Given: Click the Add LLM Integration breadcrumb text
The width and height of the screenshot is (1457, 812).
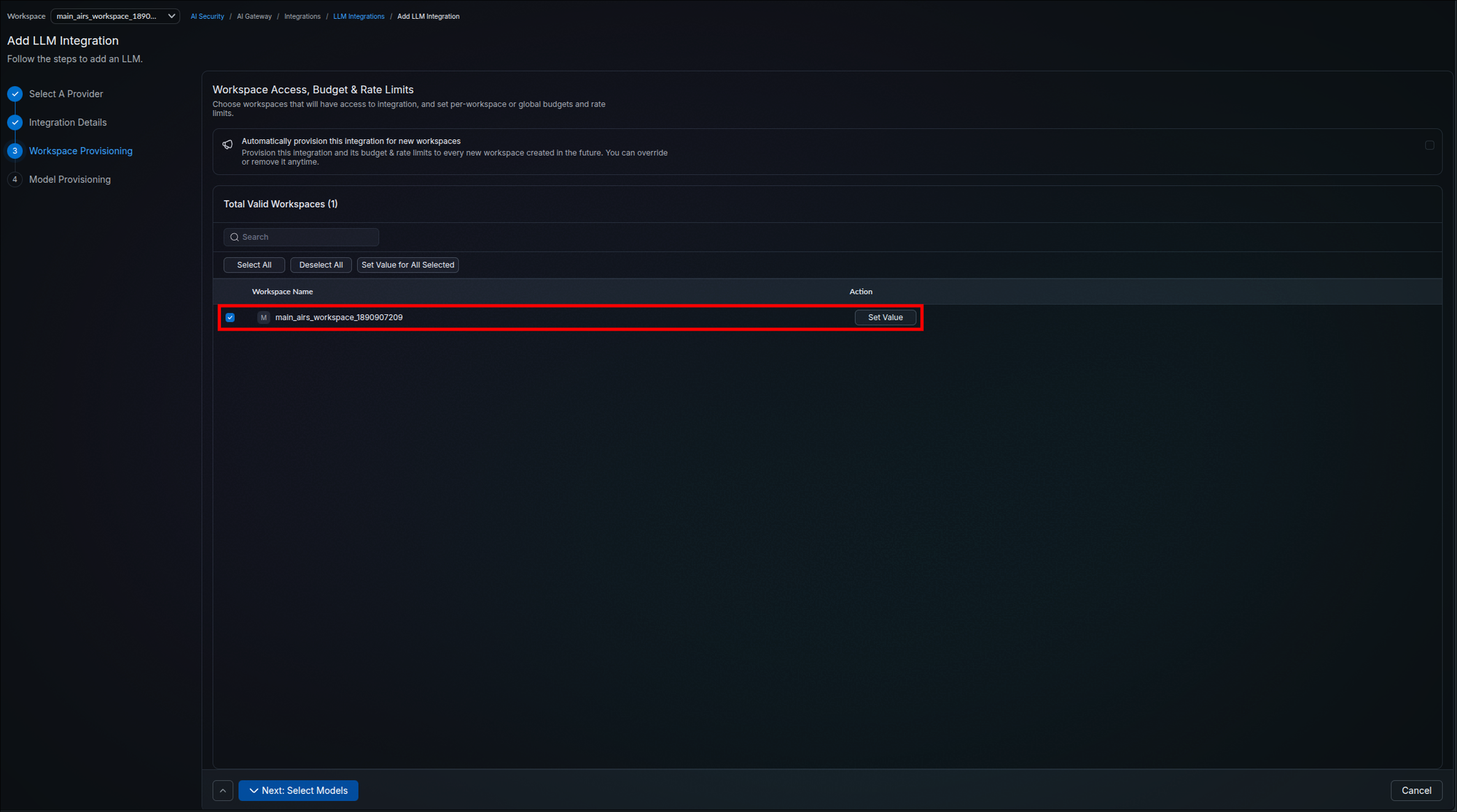Looking at the screenshot, I should tap(428, 16).
